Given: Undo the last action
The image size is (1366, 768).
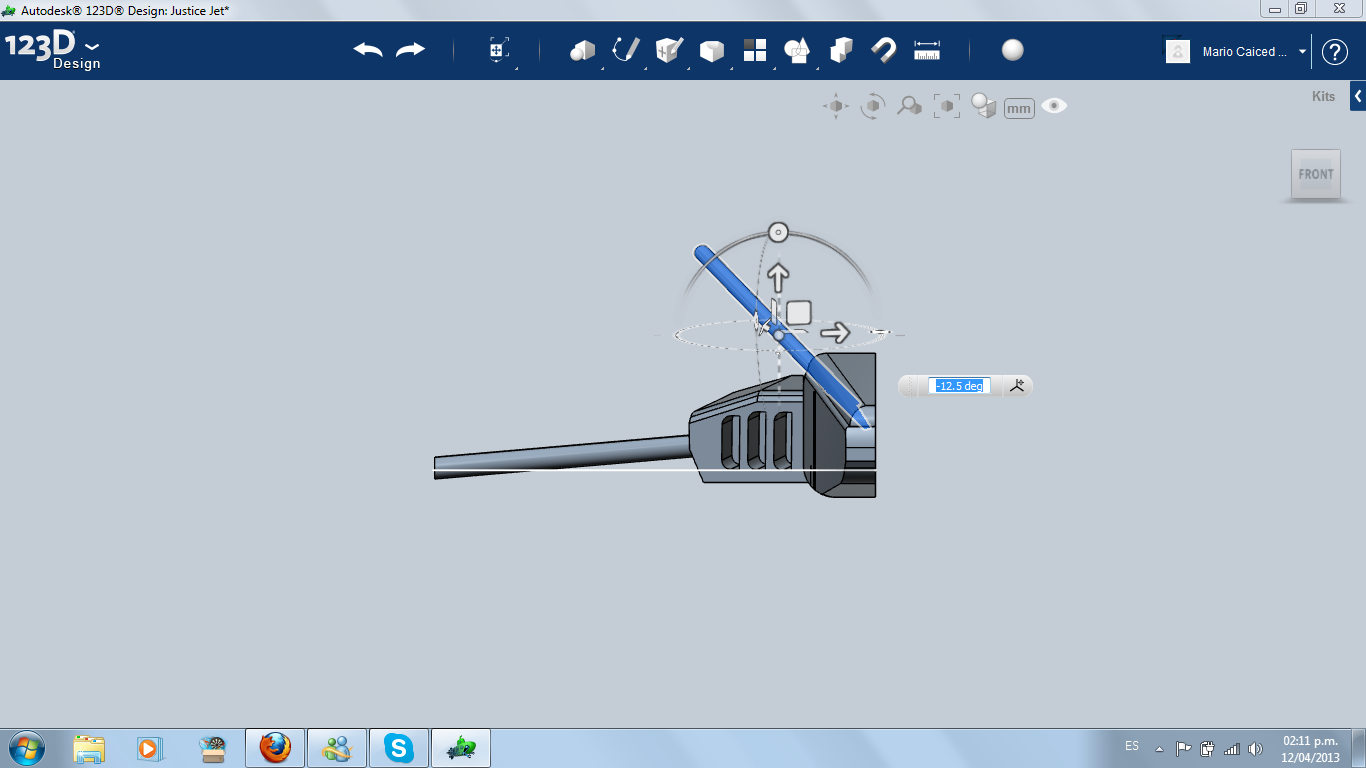Looking at the screenshot, I should click(368, 50).
